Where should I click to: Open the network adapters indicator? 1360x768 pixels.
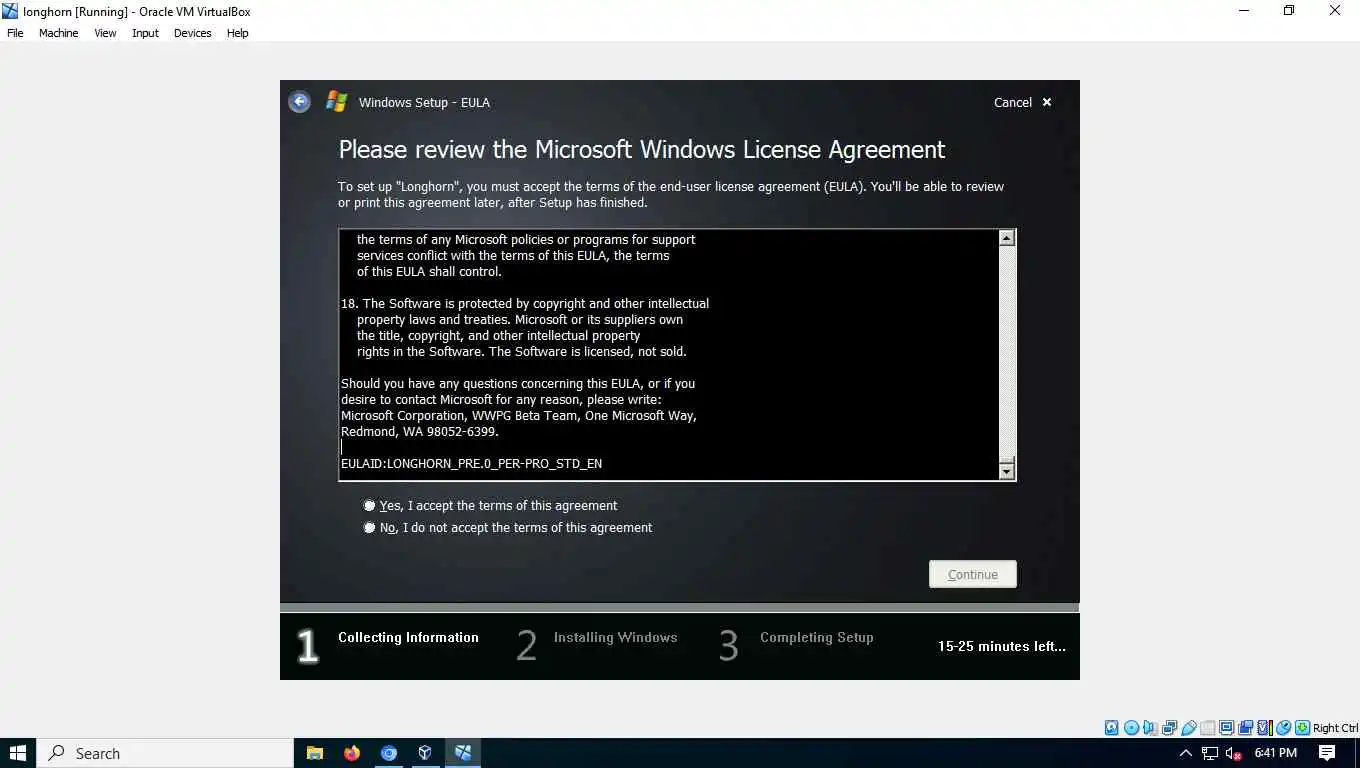(1170, 728)
